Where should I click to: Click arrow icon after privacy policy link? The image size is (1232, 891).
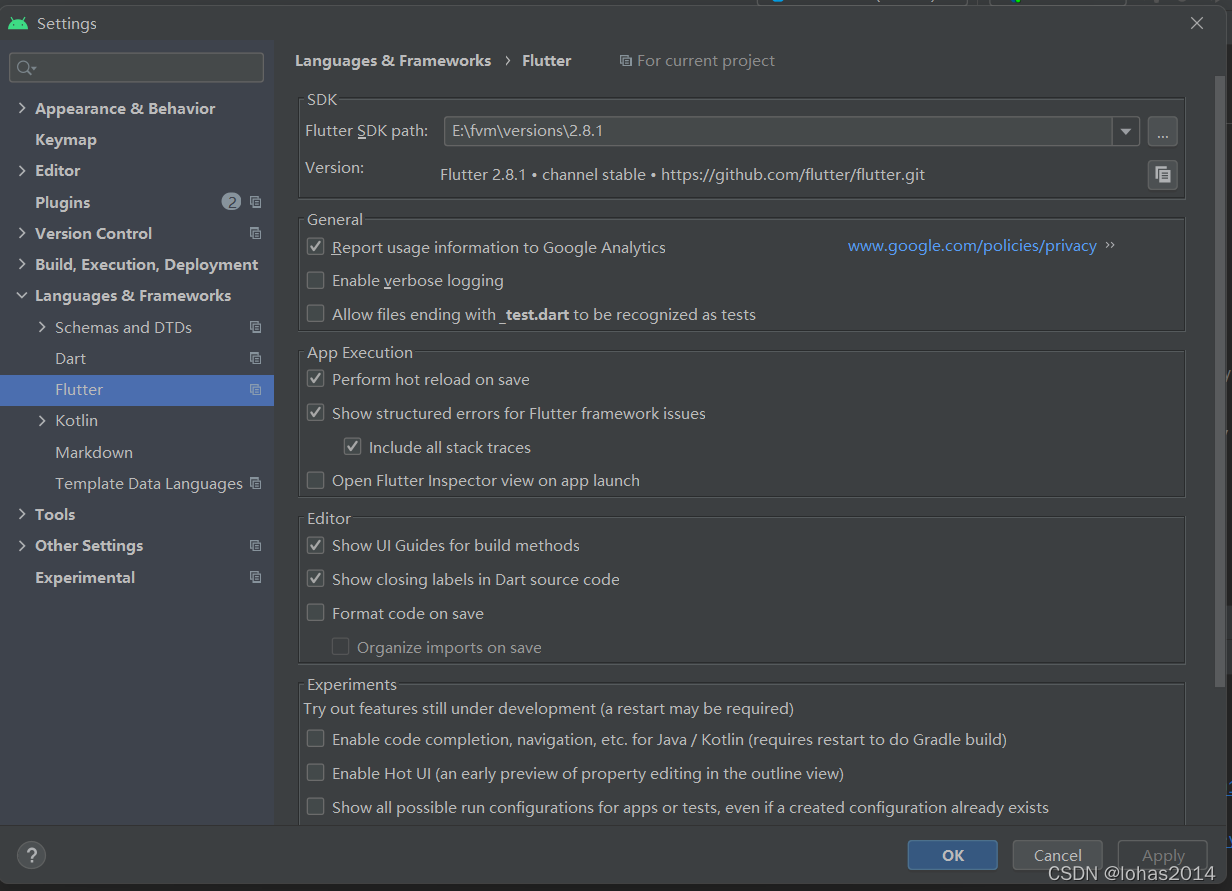(1110, 245)
